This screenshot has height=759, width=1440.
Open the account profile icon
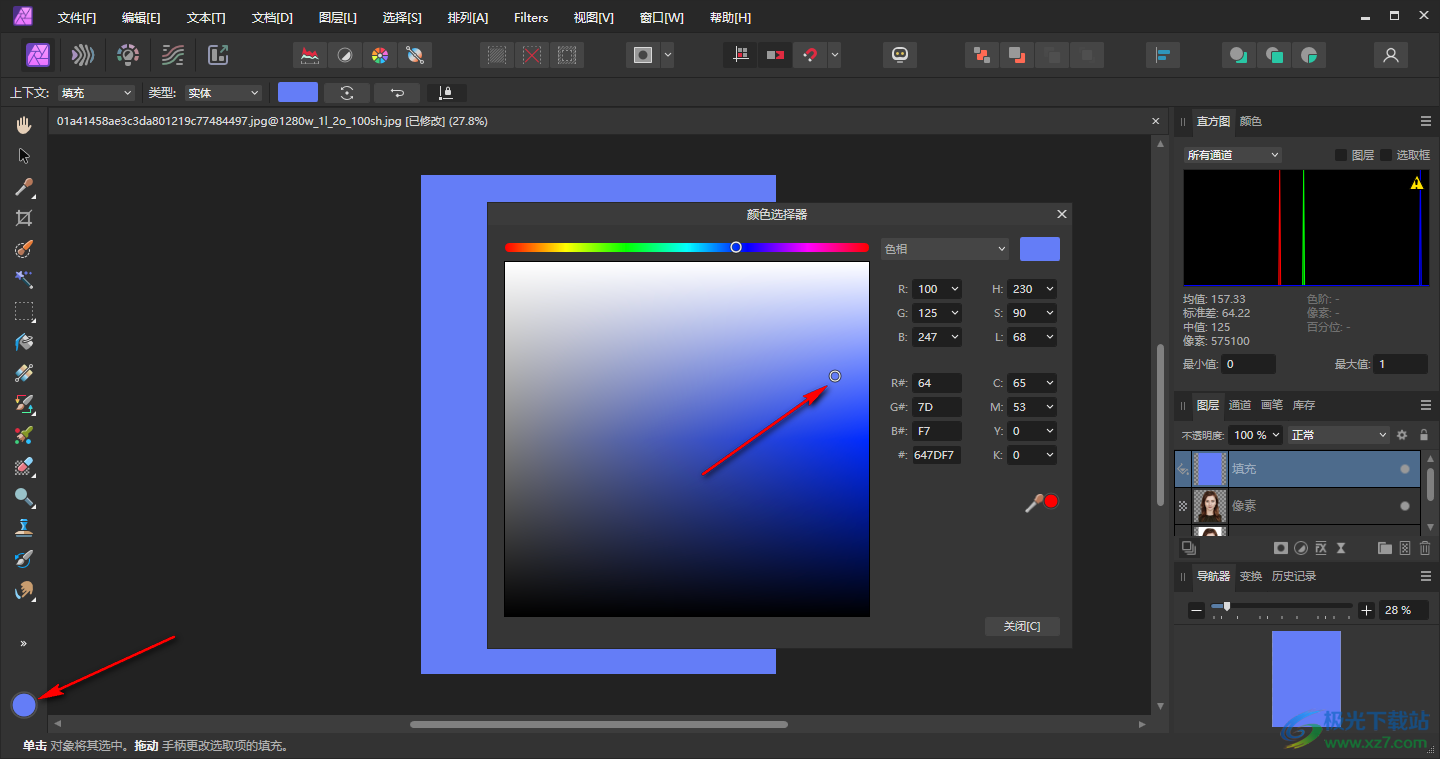[x=1390, y=55]
